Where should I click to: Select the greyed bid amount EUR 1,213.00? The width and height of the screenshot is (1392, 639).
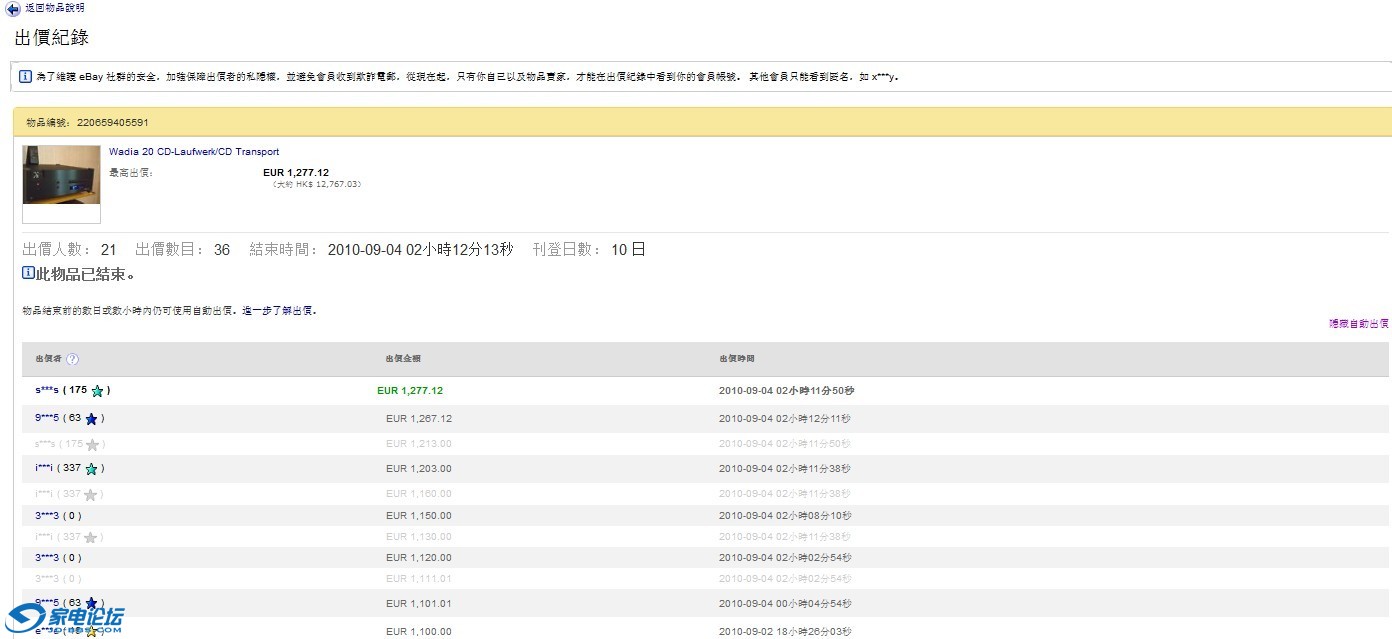pyautogui.click(x=419, y=444)
